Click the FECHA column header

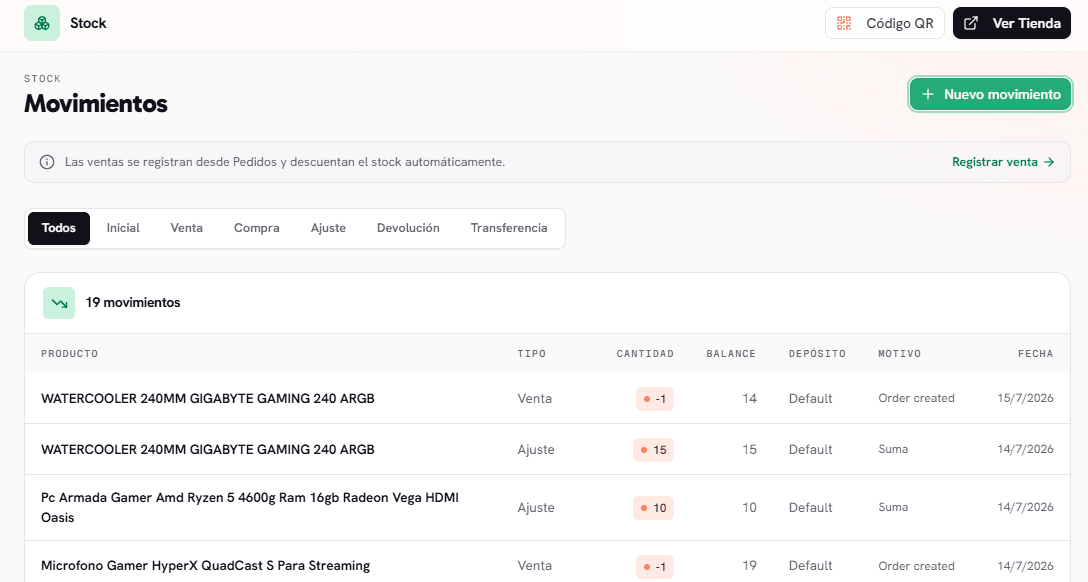pyautogui.click(x=1035, y=354)
